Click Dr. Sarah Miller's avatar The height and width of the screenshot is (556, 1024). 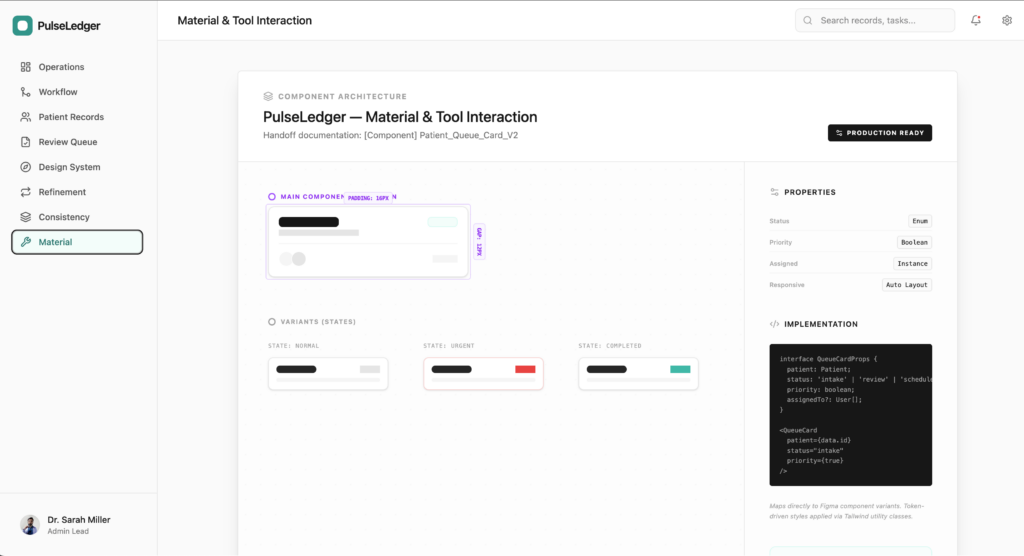click(x=30, y=525)
